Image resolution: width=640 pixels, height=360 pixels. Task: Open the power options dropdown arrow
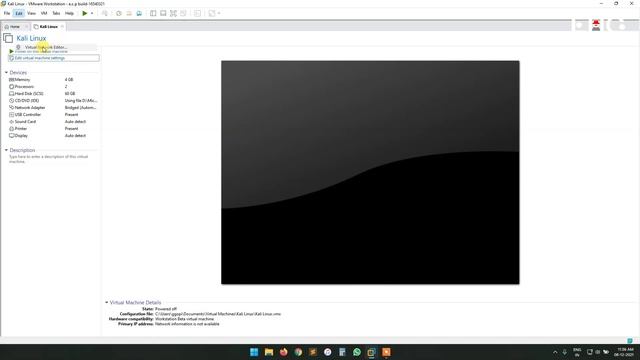(x=92, y=13)
